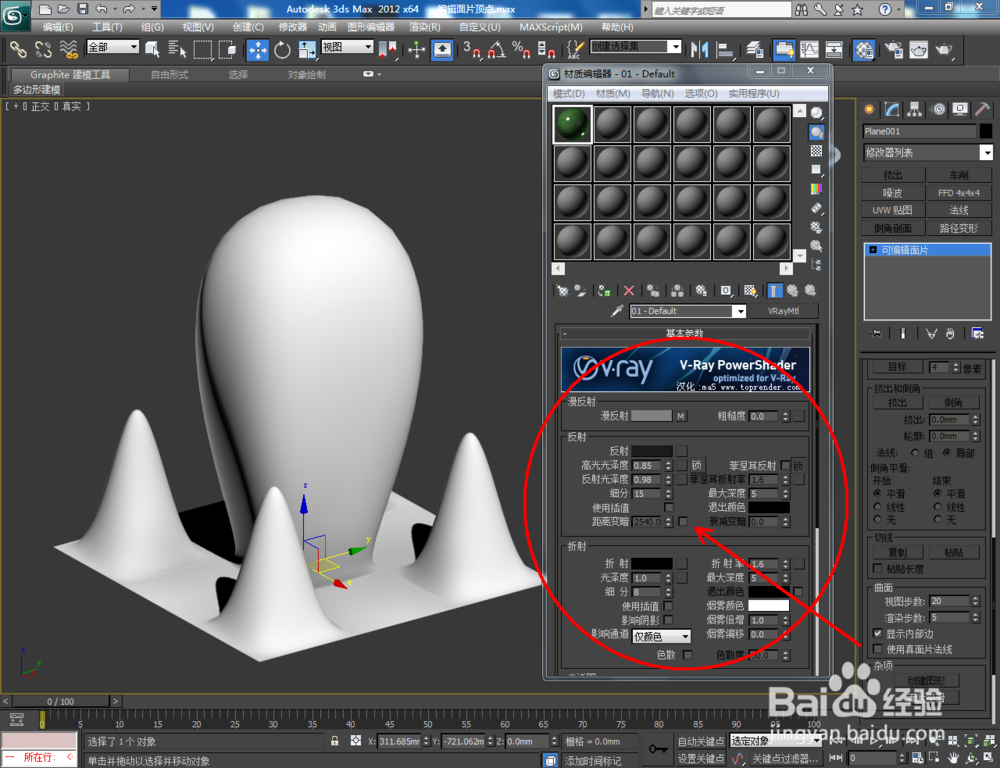Image resolution: width=1000 pixels, height=768 pixels.
Task: Click the 烟雾颜色 white color swatch
Action: pyautogui.click(x=768, y=605)
